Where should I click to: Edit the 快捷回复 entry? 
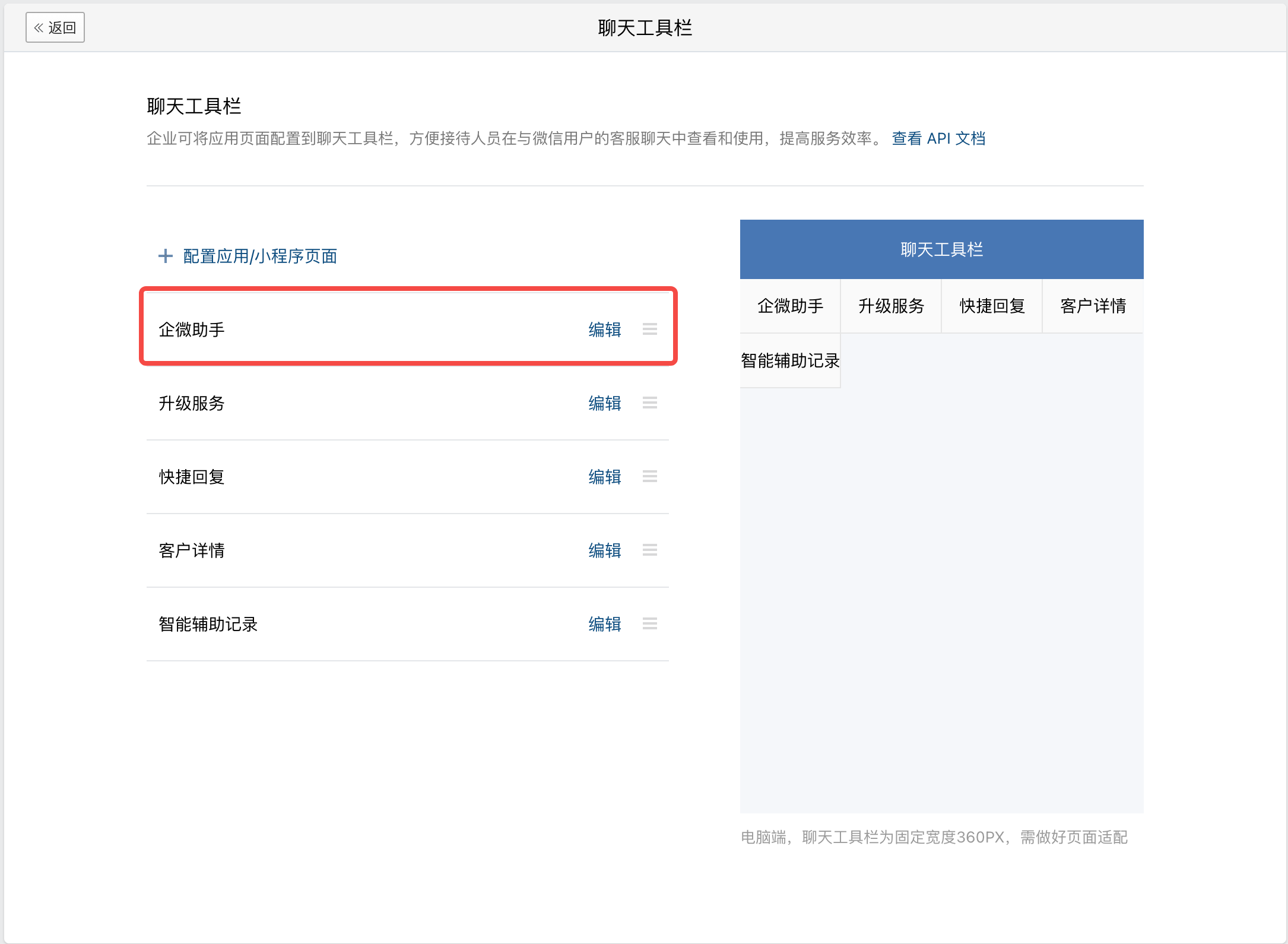pos(605,477)
